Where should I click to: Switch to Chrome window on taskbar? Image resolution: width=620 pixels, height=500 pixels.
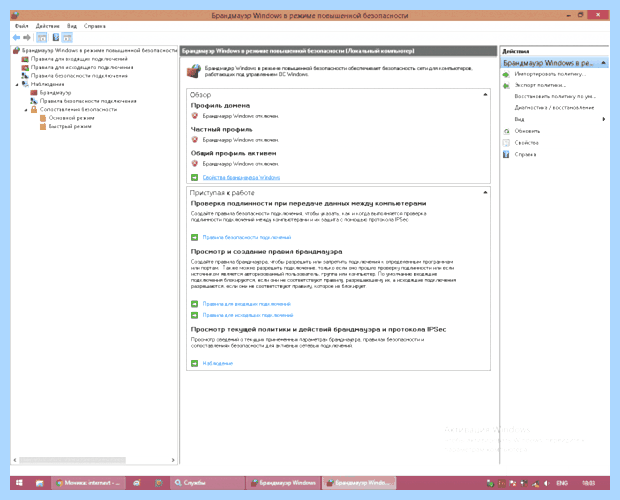click(88, 483)
